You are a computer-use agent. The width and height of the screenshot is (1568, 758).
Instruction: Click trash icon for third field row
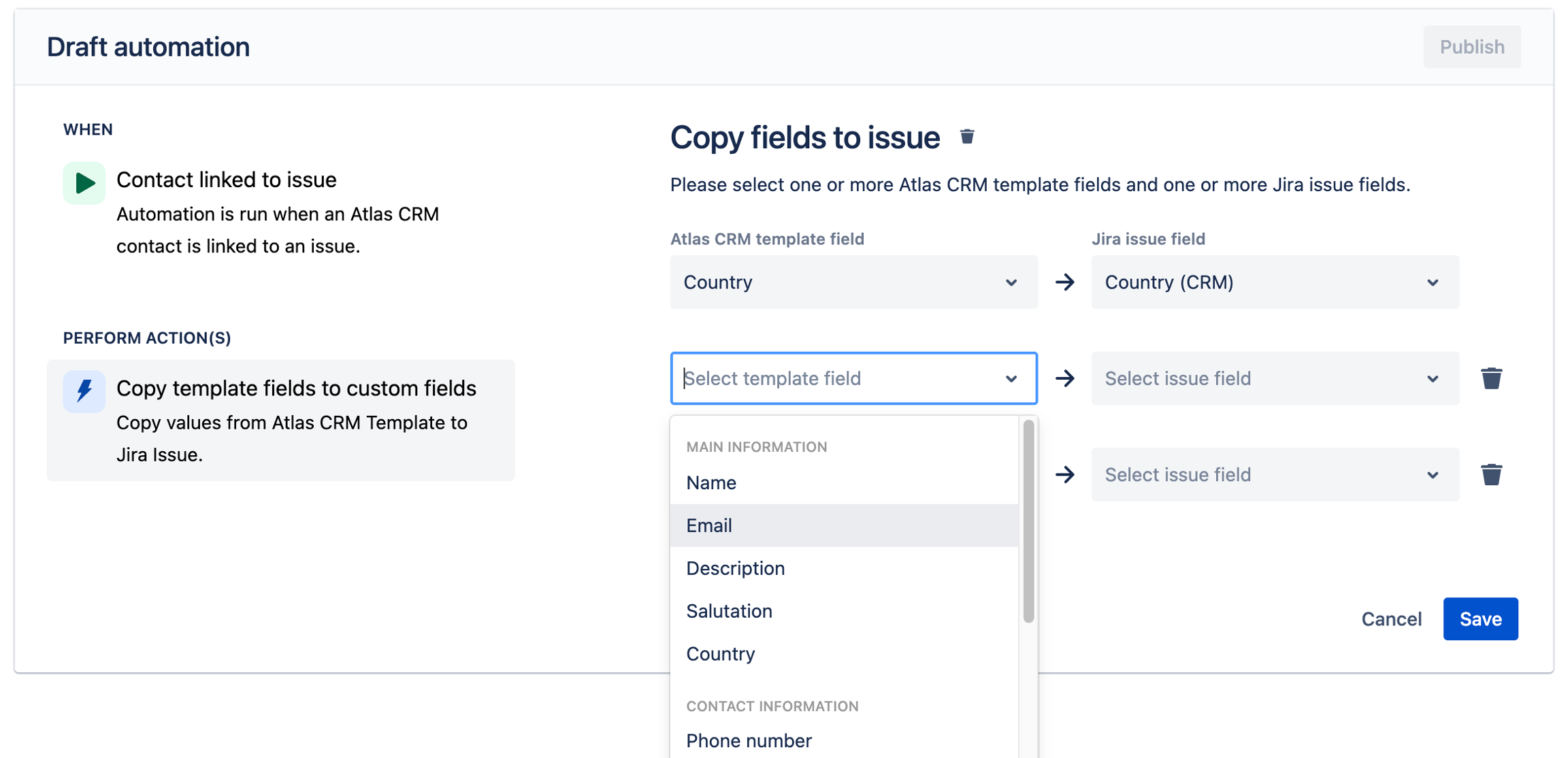point(1491,474)
